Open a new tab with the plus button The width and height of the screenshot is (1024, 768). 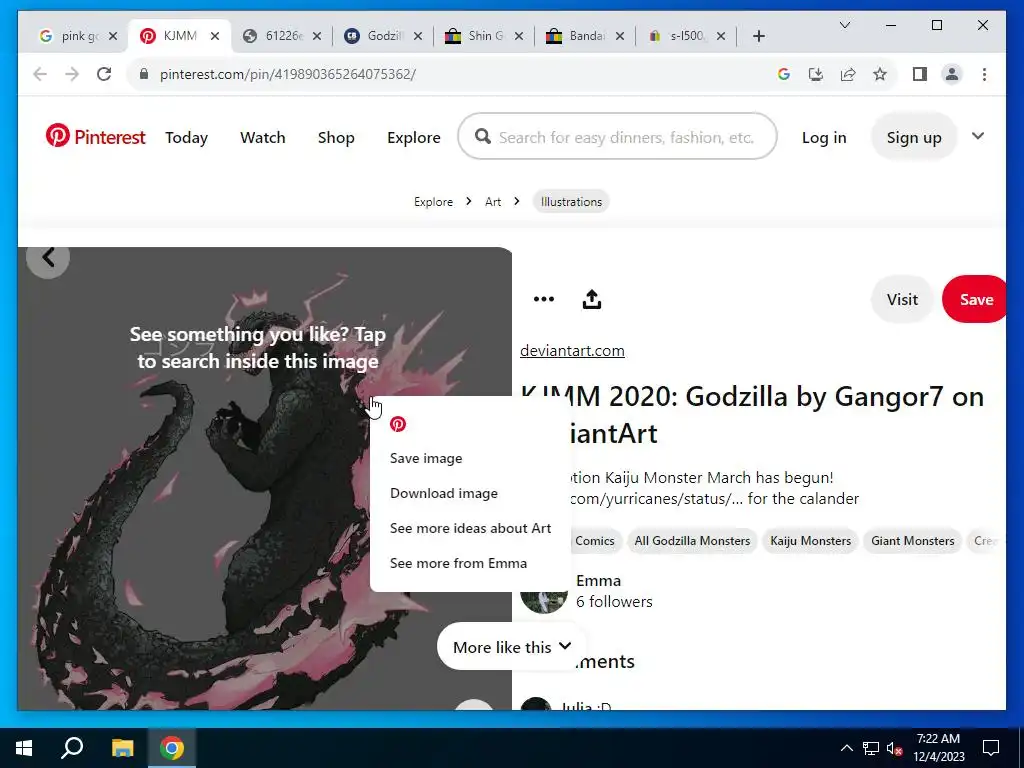point(758,36)
